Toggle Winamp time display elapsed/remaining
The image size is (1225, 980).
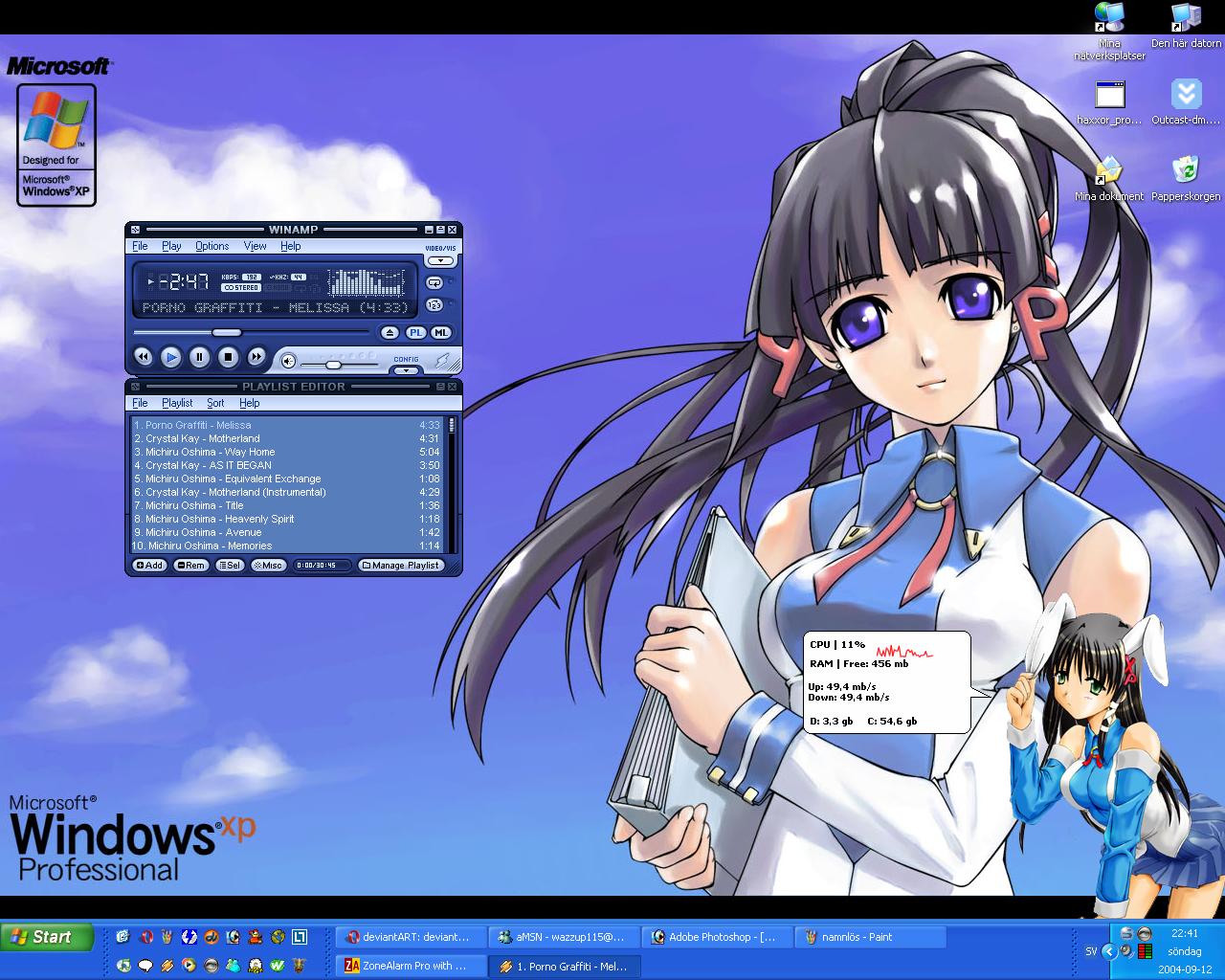pyautogui.click(x=183, y=281)
